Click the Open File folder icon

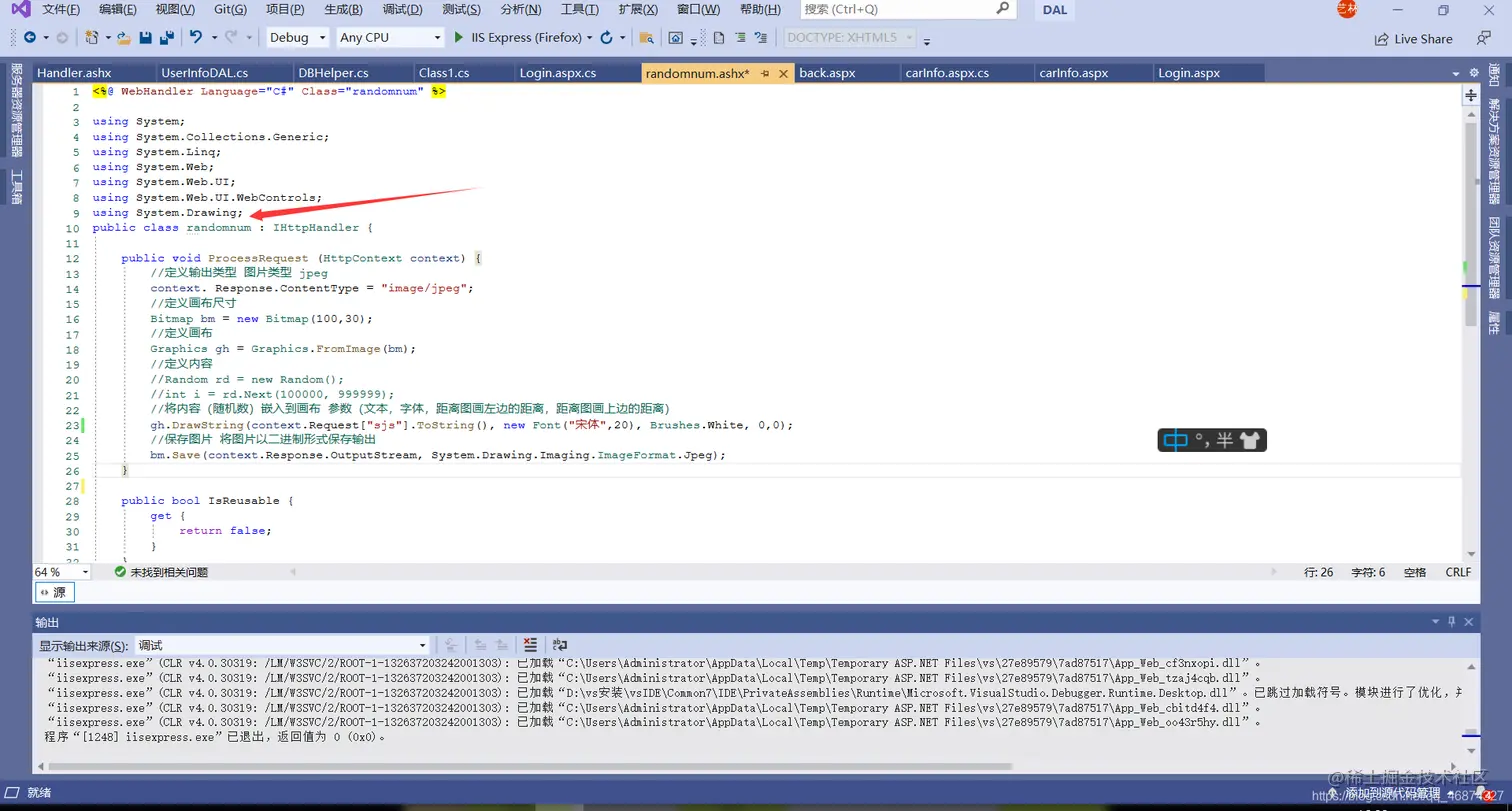(124, 37)
